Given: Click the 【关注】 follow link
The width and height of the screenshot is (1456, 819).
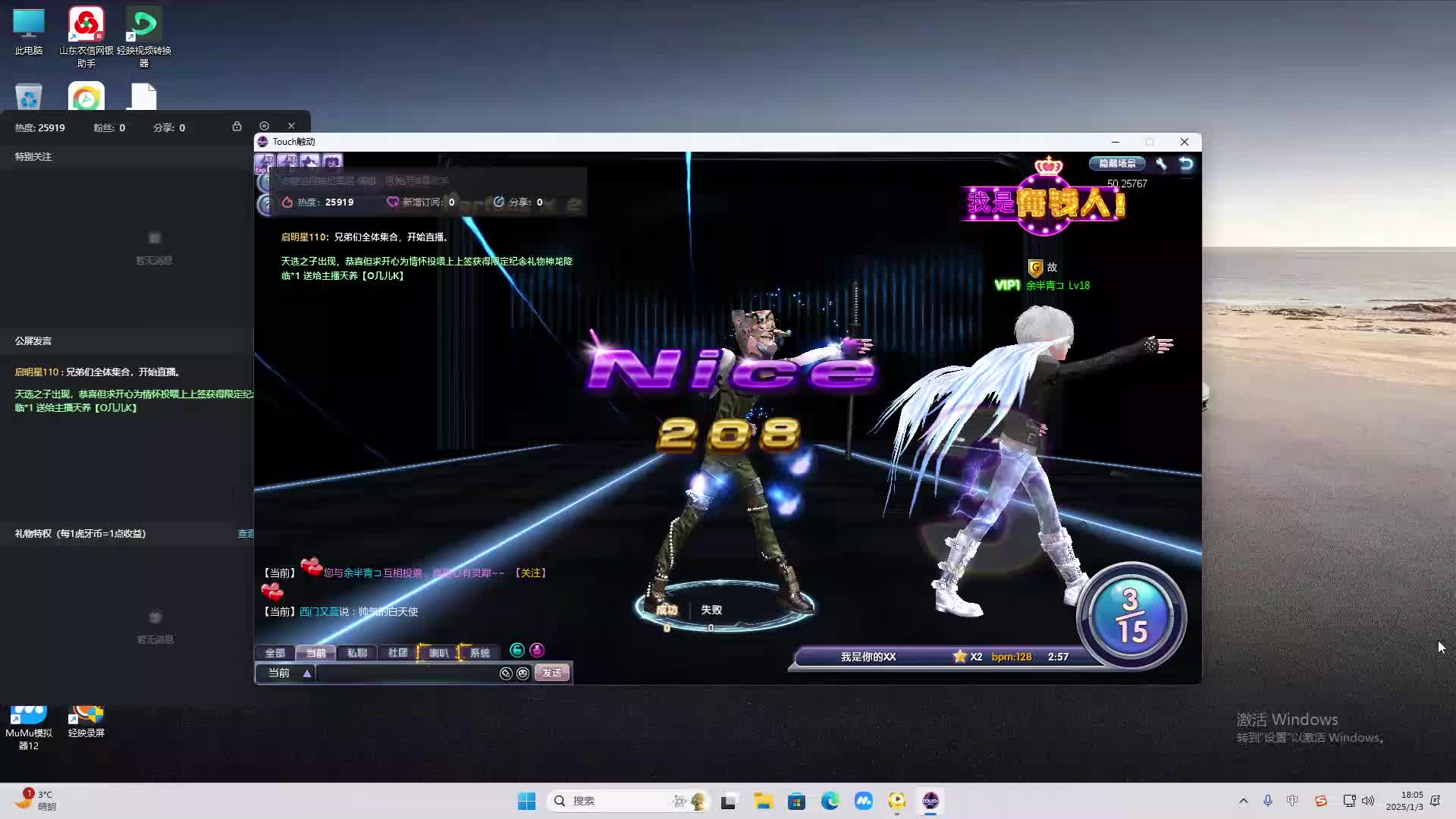Looking at the screenshot, I should click(x=531, y=573).
